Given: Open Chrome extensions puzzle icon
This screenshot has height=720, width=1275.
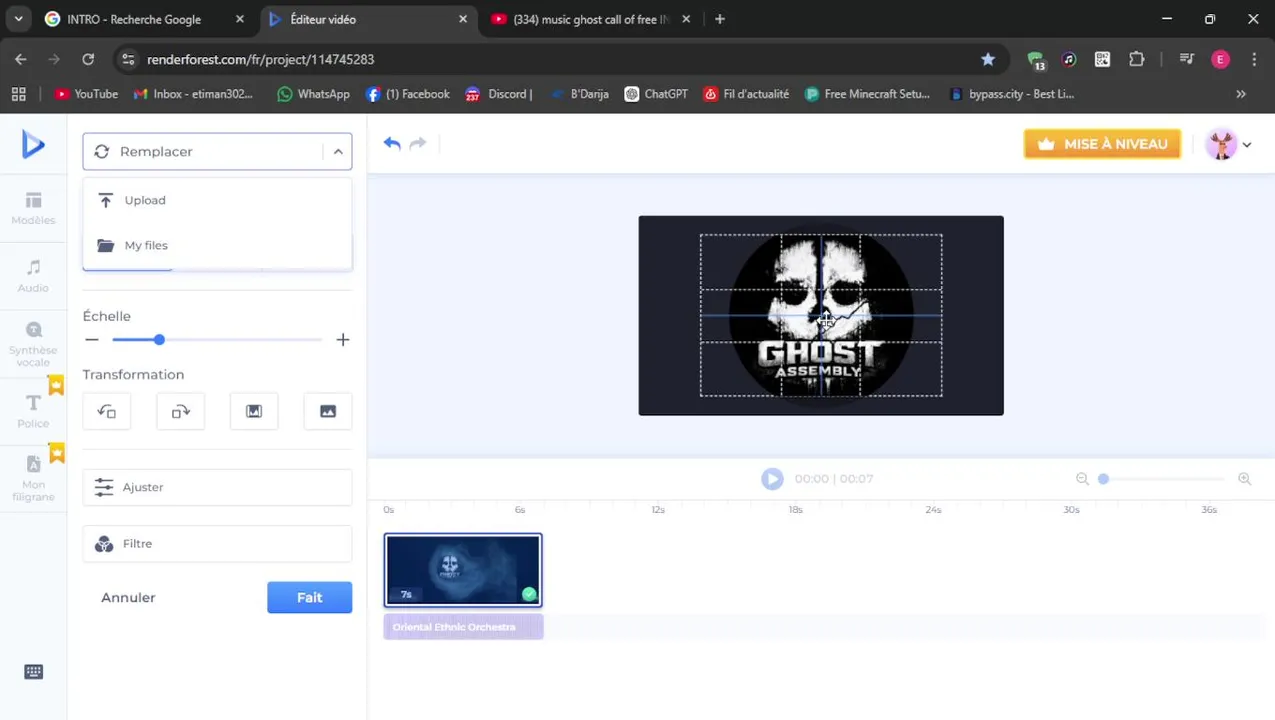Looking at the screenshot, I should 1136,59.
